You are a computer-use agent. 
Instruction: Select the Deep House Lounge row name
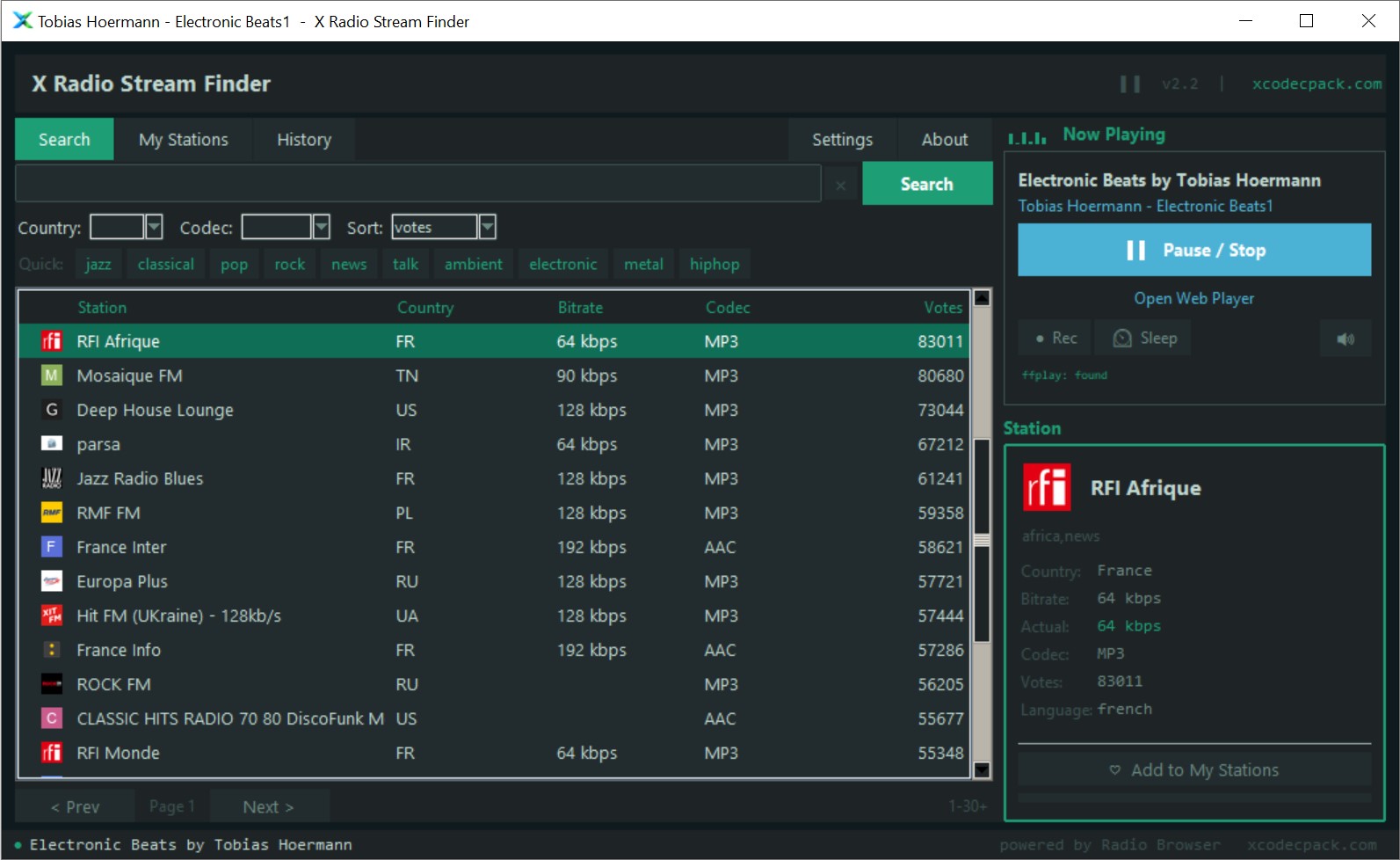[156, 410]
